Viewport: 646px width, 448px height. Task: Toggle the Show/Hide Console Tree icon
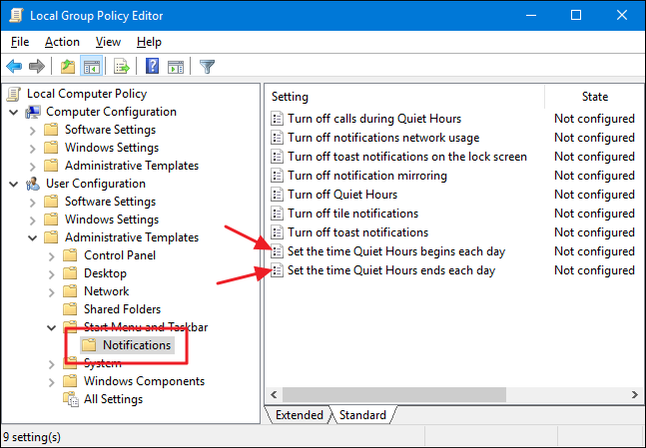click(91, 66)
